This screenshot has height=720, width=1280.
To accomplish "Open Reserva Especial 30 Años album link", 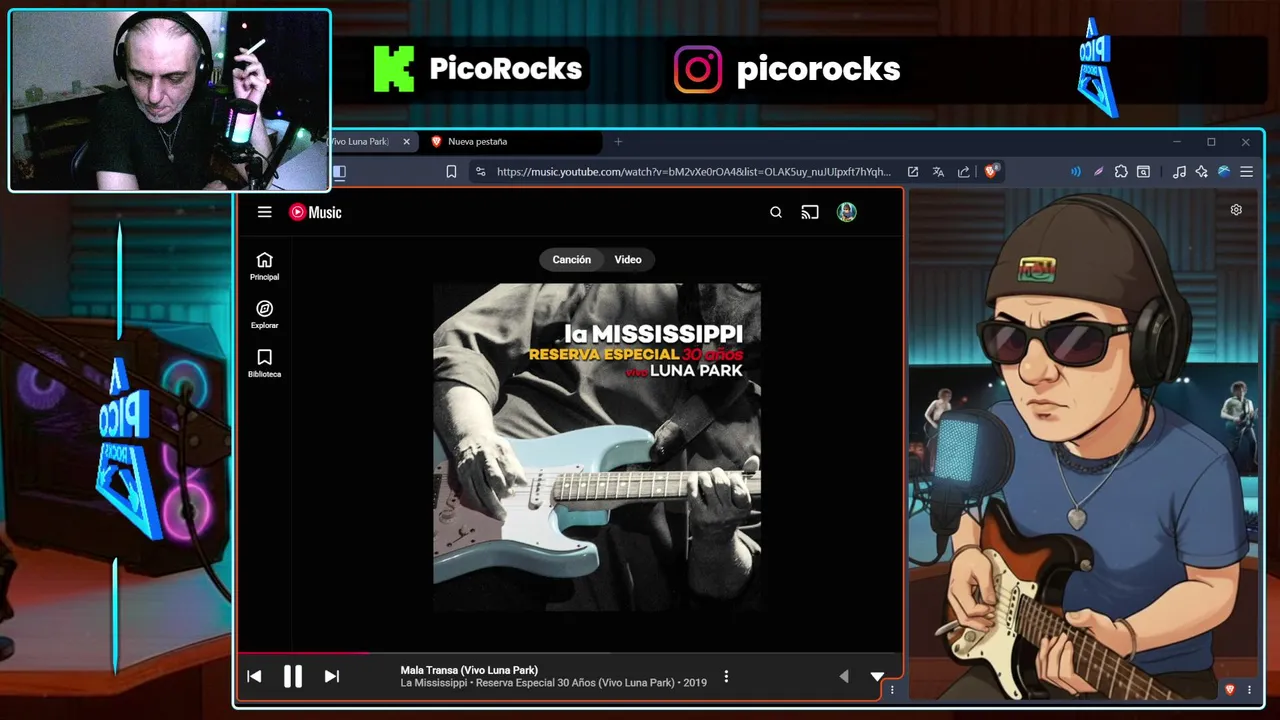I will point(575,683).
